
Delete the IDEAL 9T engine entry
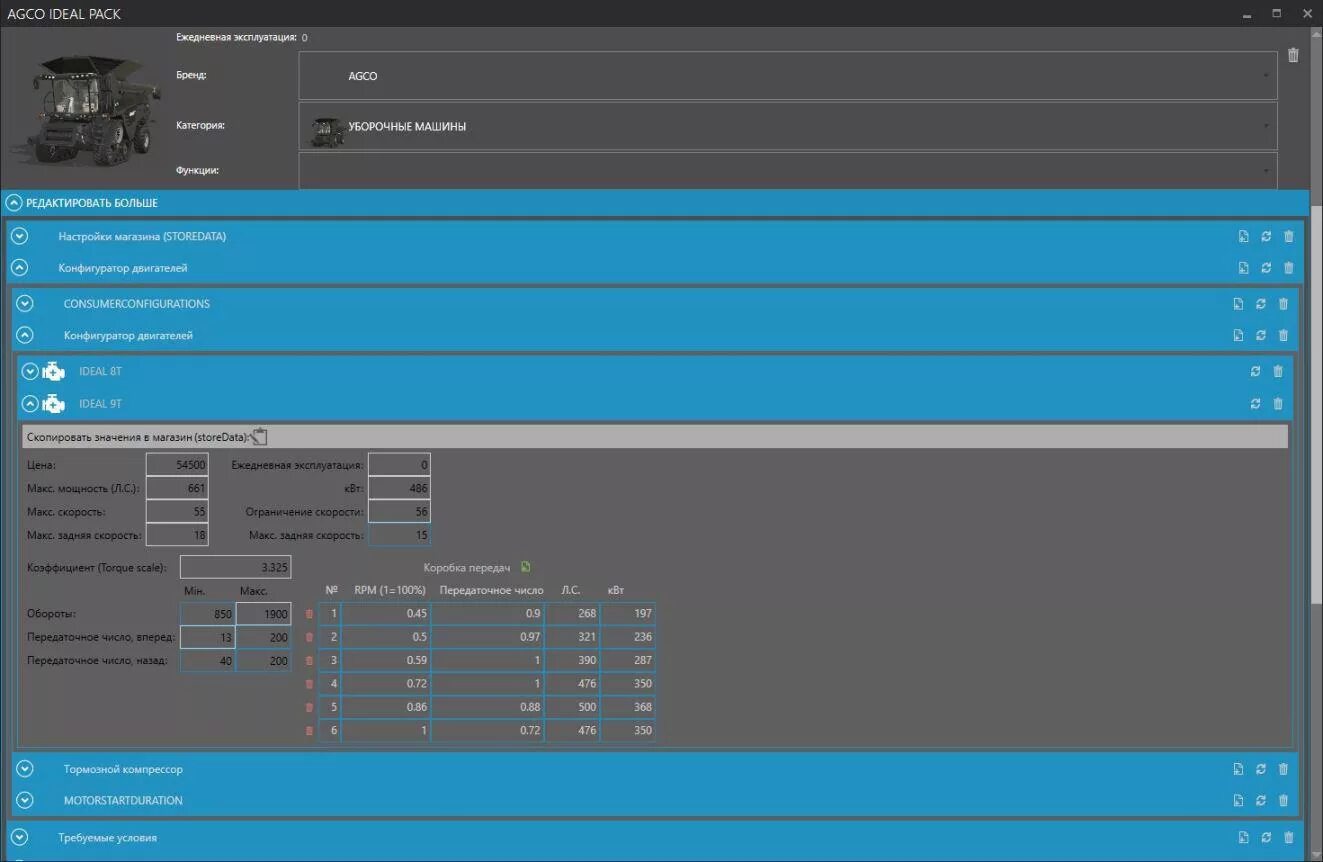click(x=1278, y=404)
